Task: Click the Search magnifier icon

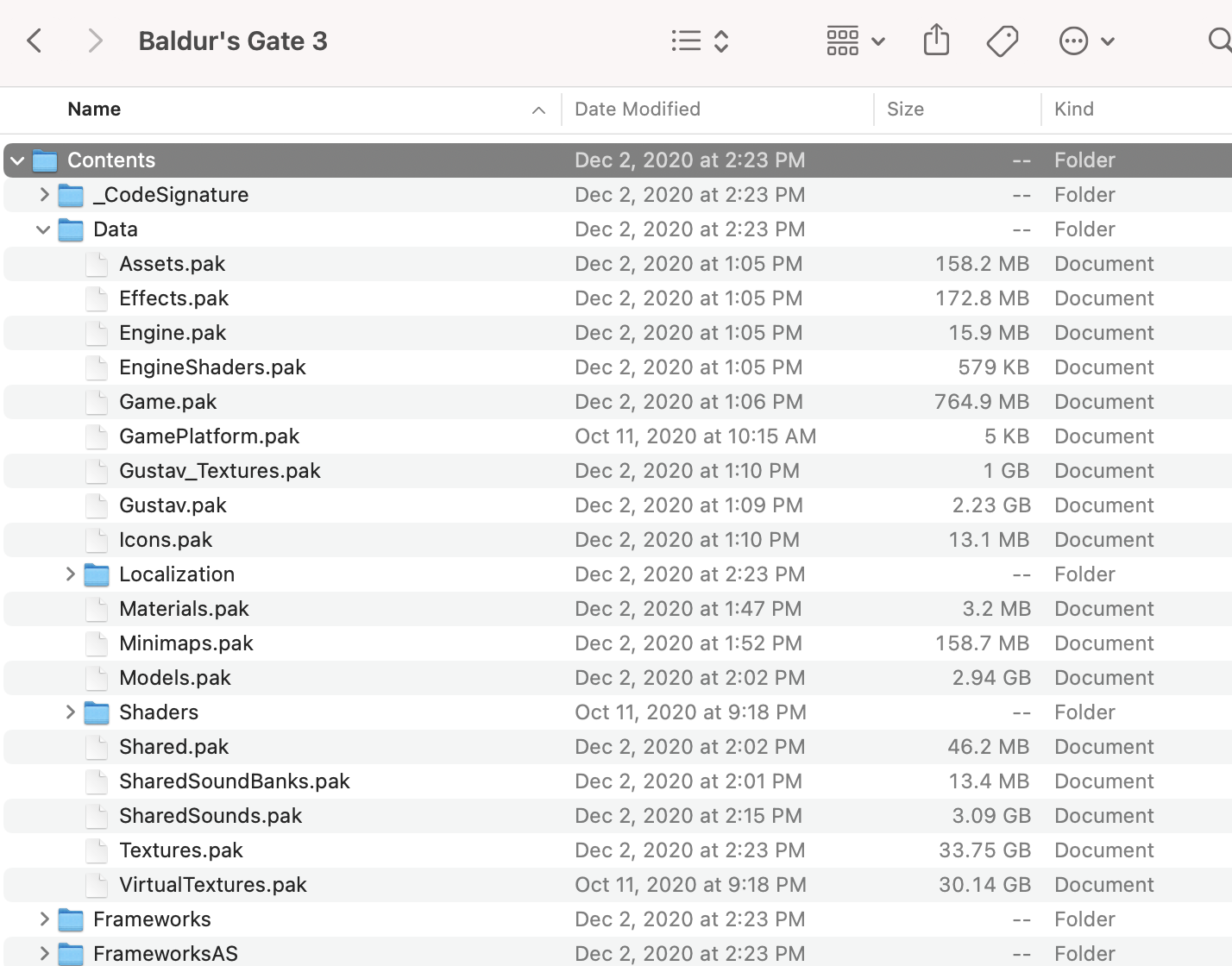Action: coord(1219,41)
